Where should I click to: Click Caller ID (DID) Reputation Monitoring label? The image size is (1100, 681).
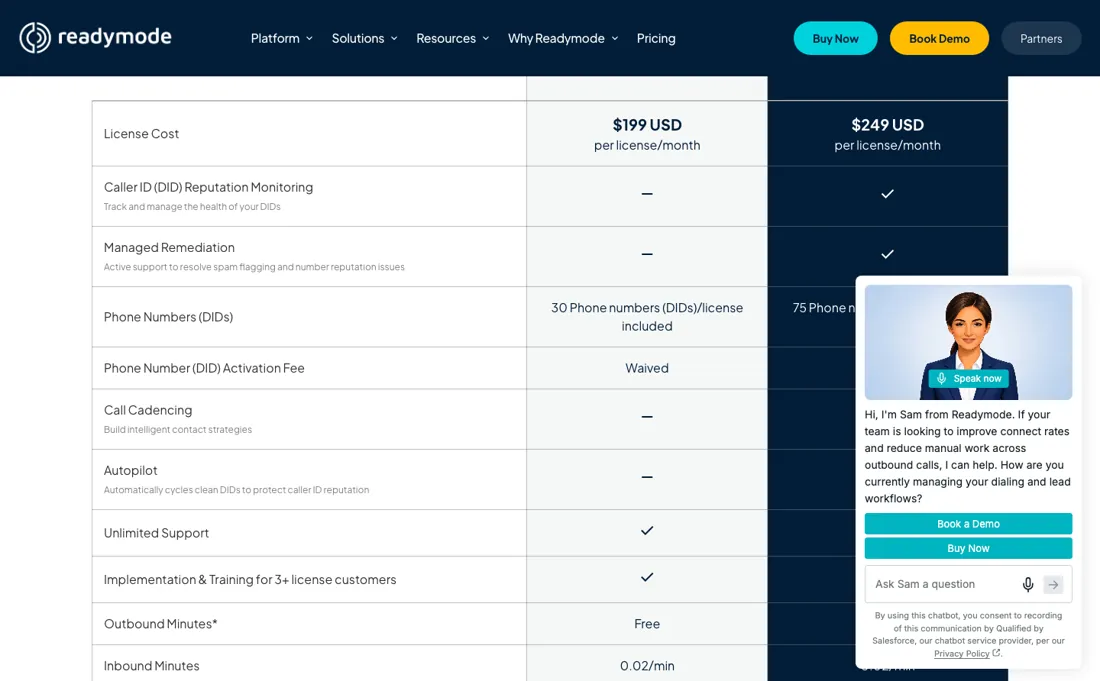tap(208, 187)
